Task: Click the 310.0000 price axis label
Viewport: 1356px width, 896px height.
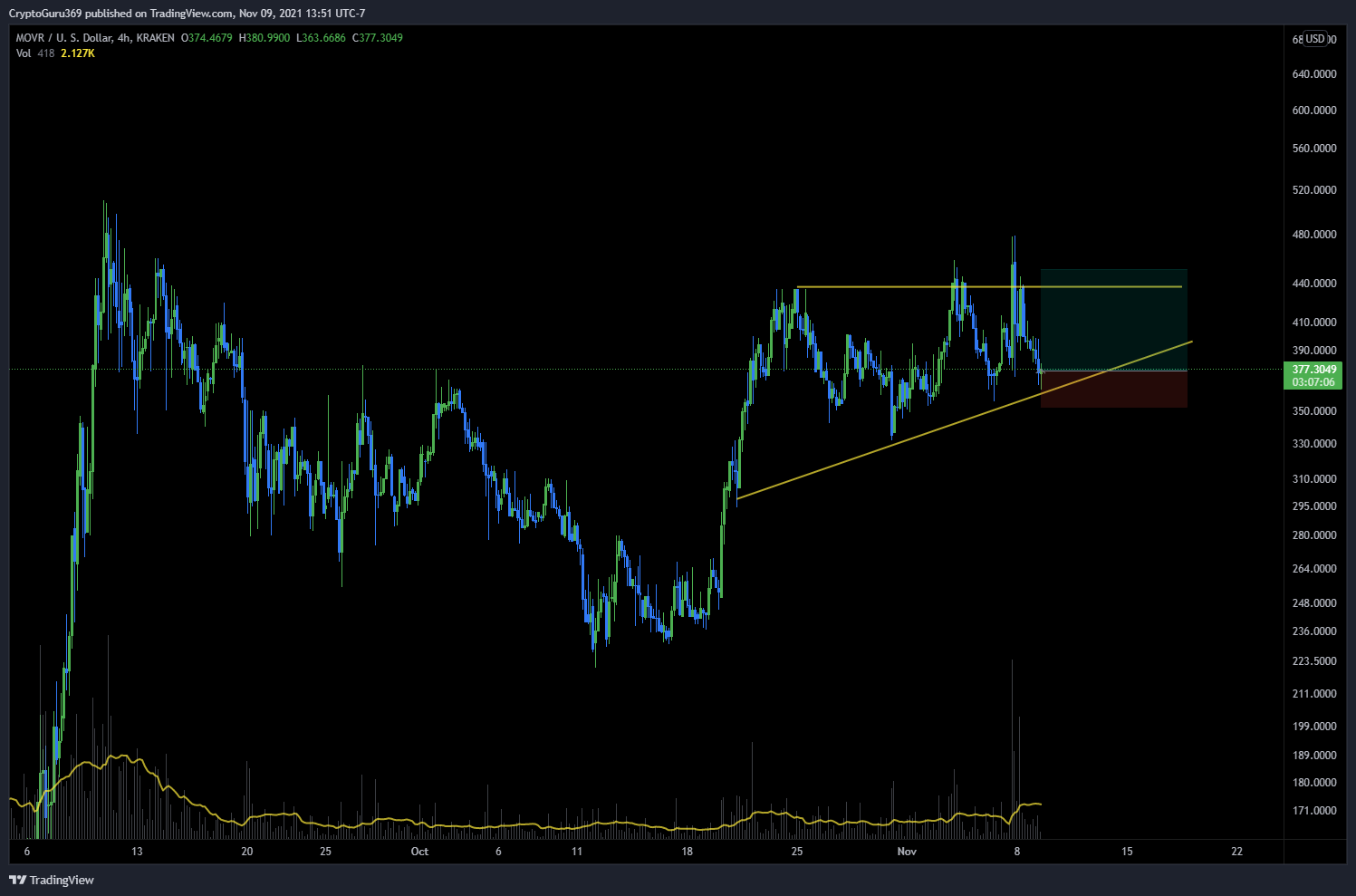Action: (x=1314, y=479)
